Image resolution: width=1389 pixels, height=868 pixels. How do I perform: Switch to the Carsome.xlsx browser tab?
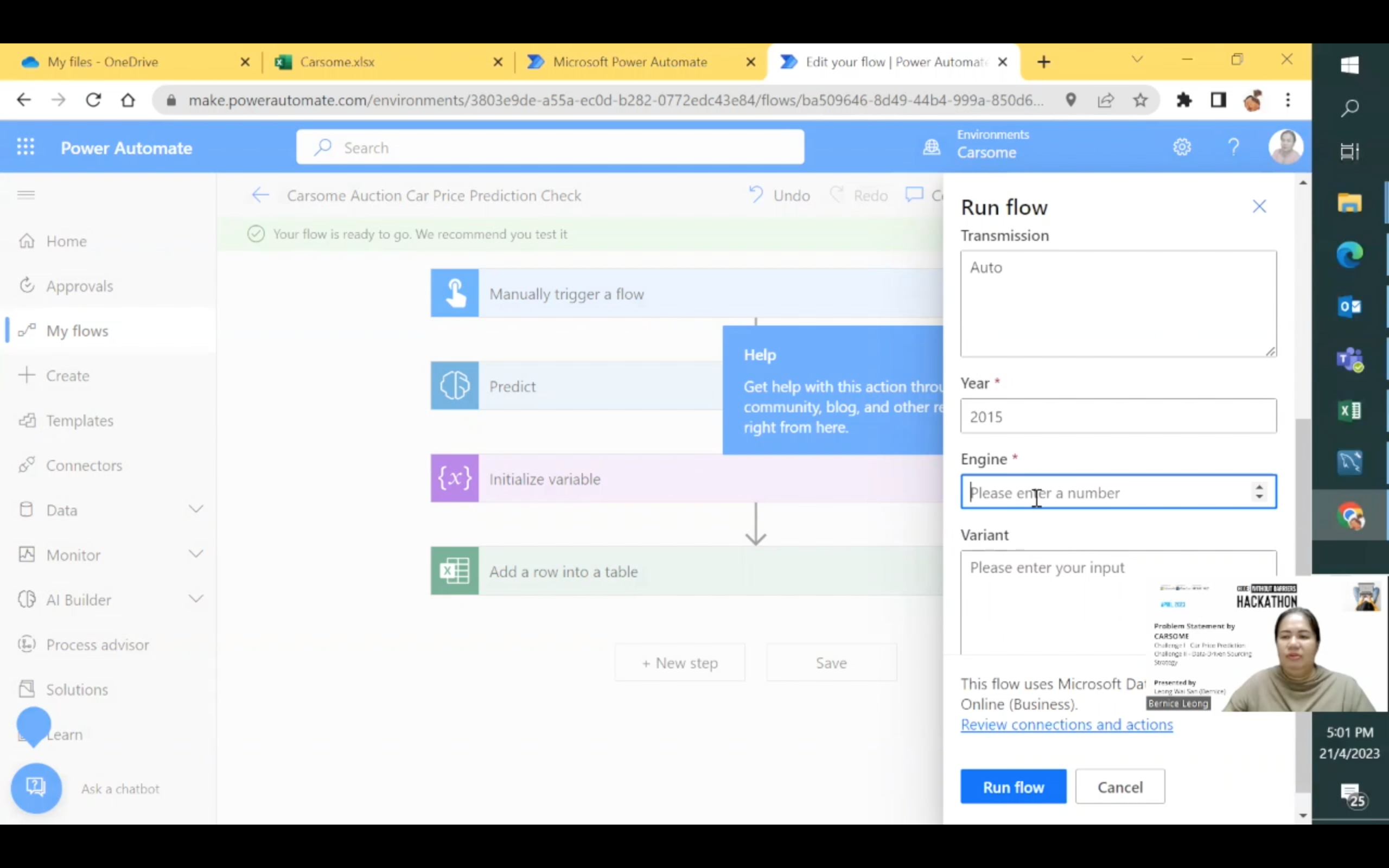tap(337, 62)
